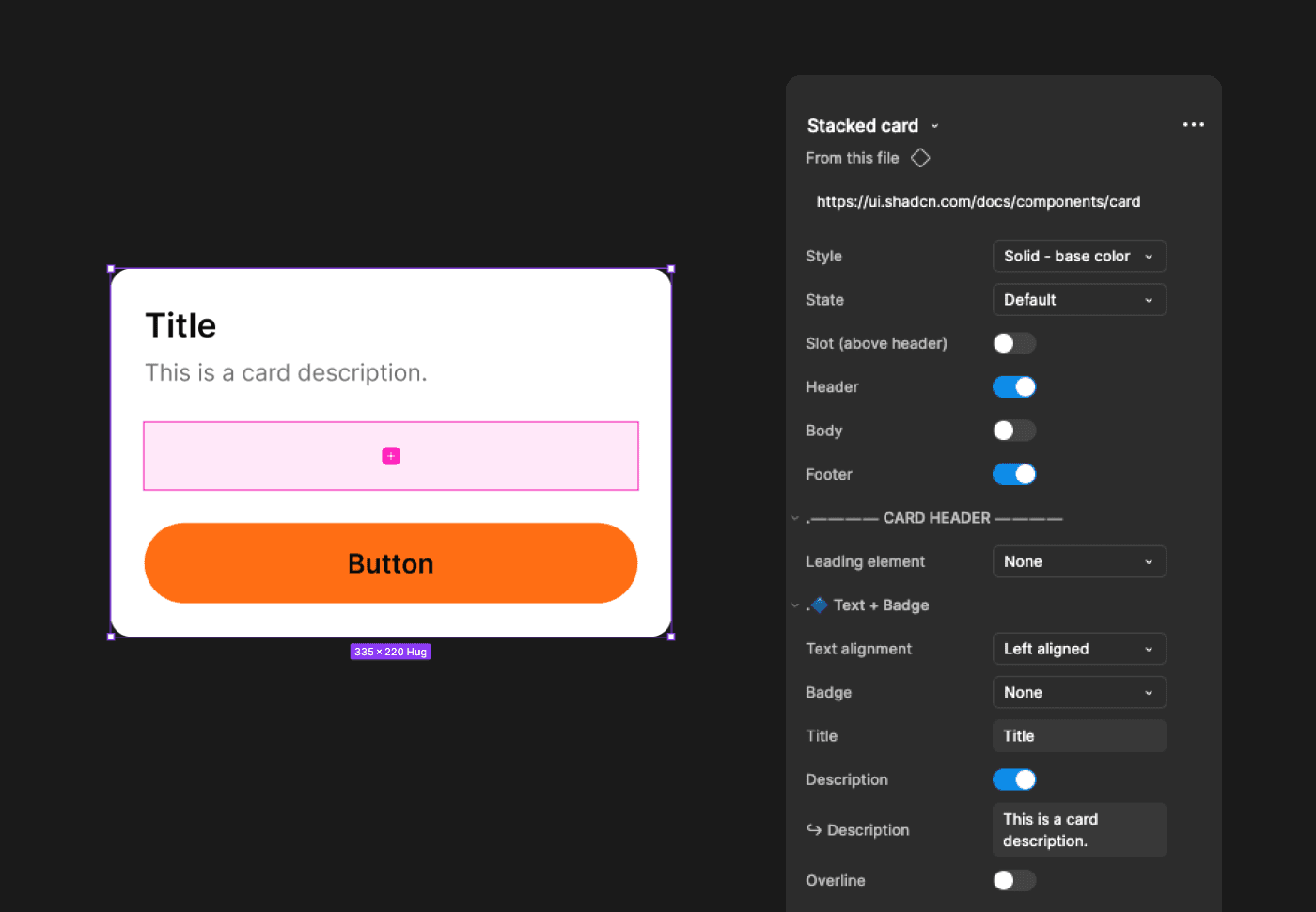The height and width of the screenshot is (912, 1316).
Task: Disable the Header toggle
Action: click(x=1014, y=386)
